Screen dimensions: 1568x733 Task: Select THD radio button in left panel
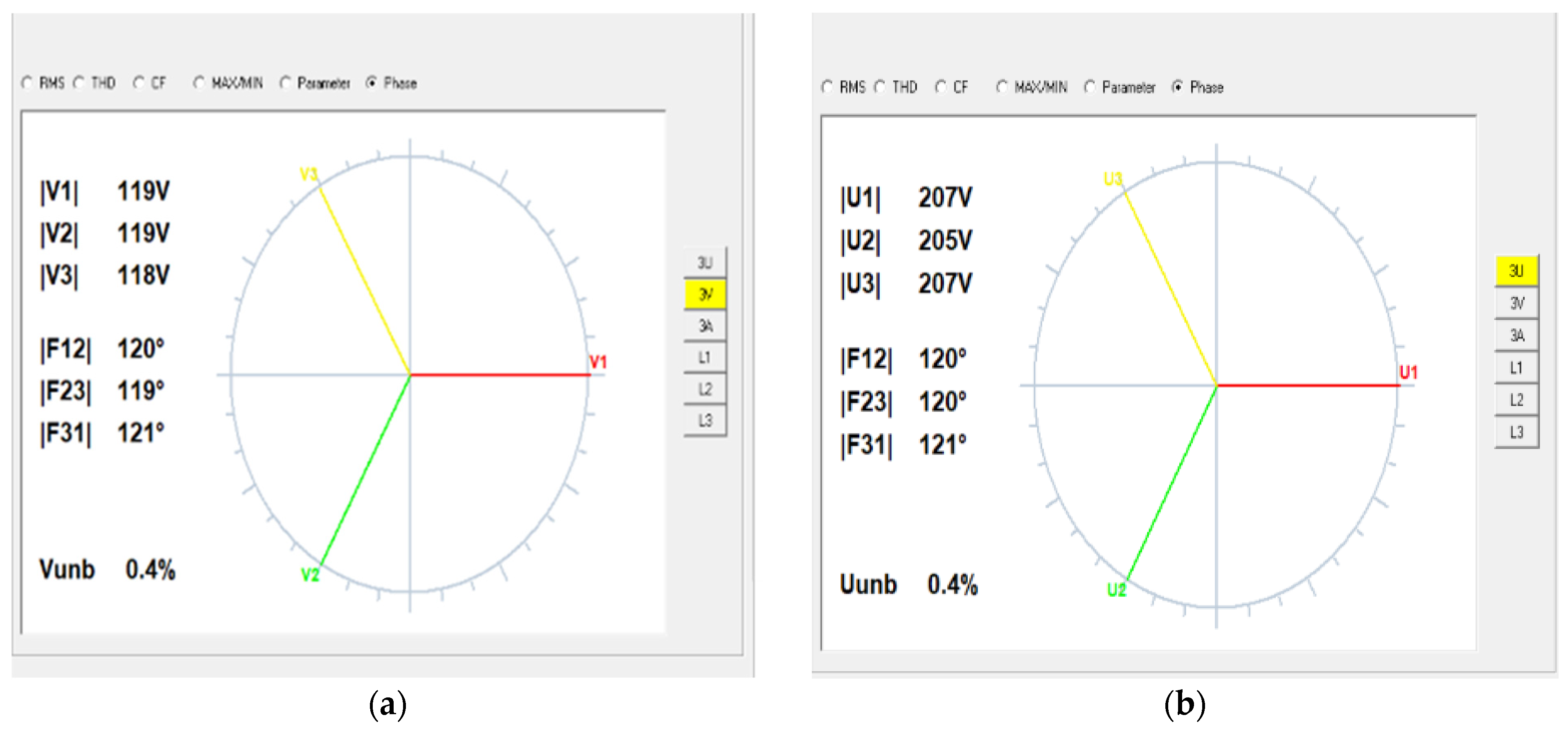click(x=79, y=83)
